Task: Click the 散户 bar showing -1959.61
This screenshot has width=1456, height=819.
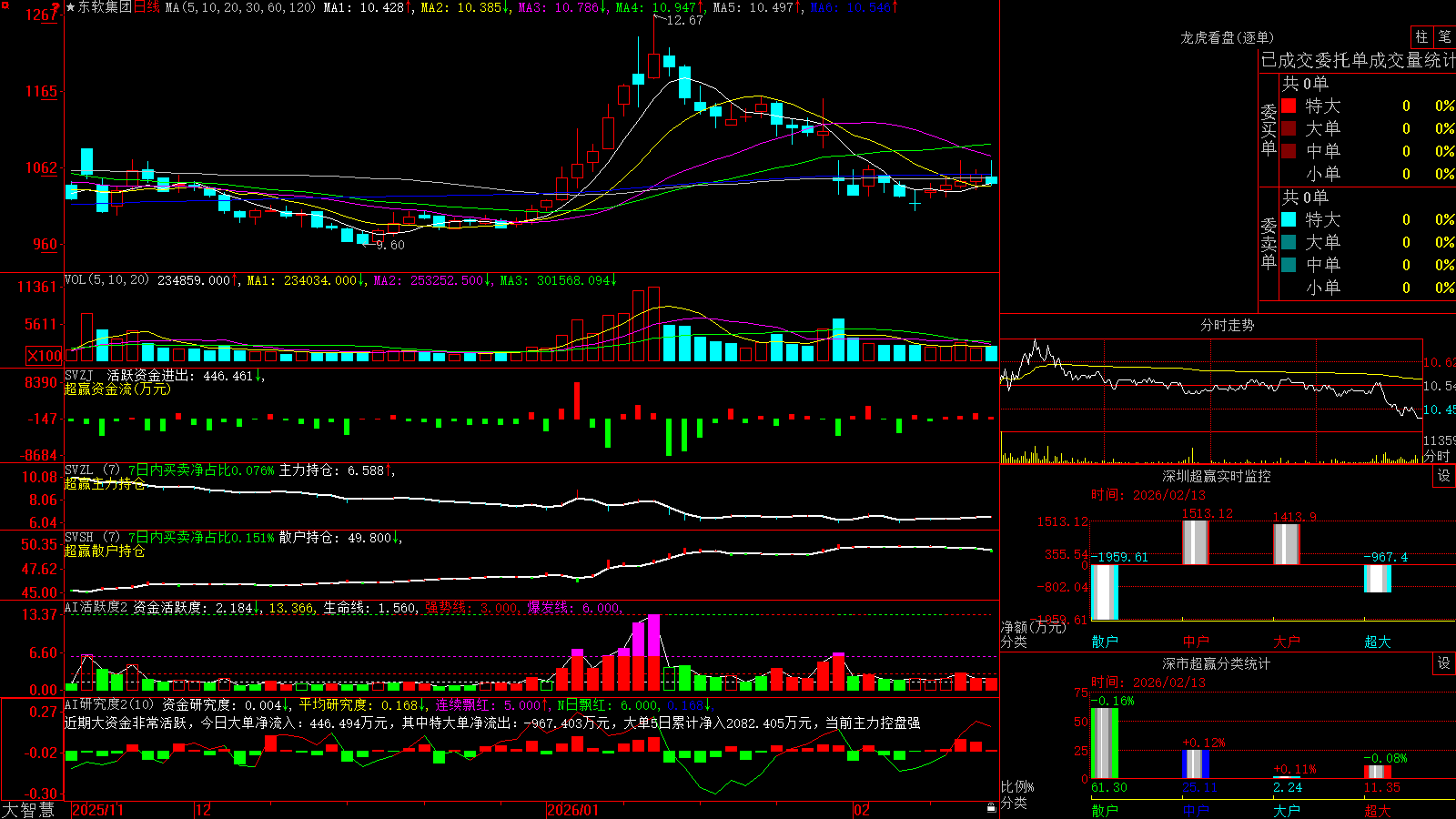Action: [1105, 592]
